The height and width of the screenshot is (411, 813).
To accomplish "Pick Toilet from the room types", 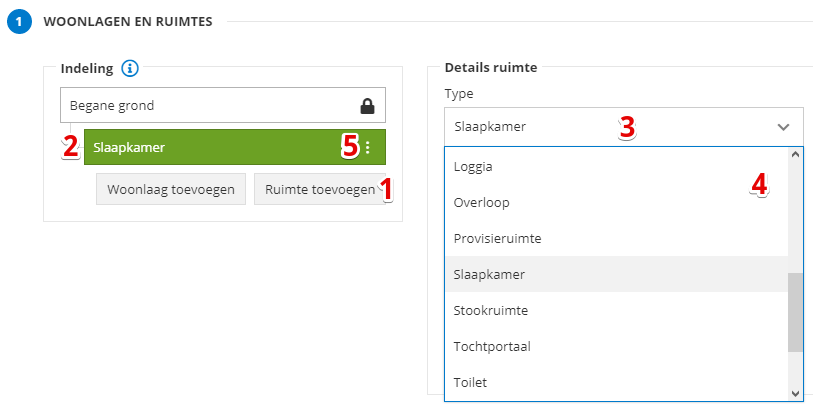I will coord(470,382).
